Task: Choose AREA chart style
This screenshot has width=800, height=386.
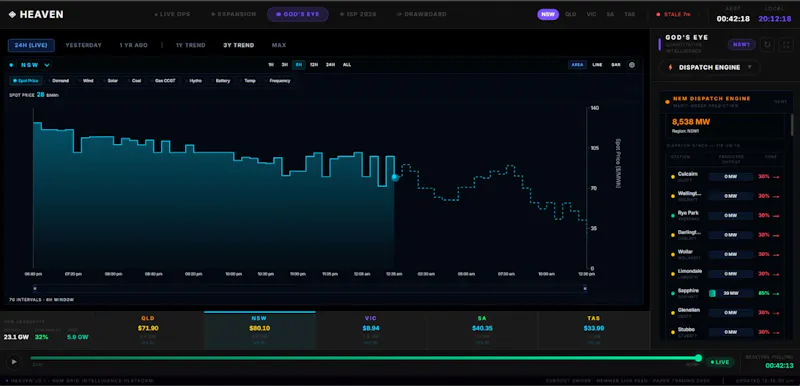Action: click(x=578, y=65)
